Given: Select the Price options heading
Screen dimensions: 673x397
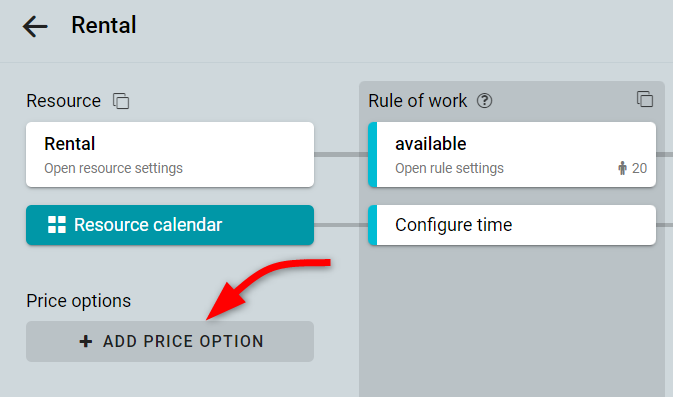Looking at the screenshot, I should (x=79, y=301).
